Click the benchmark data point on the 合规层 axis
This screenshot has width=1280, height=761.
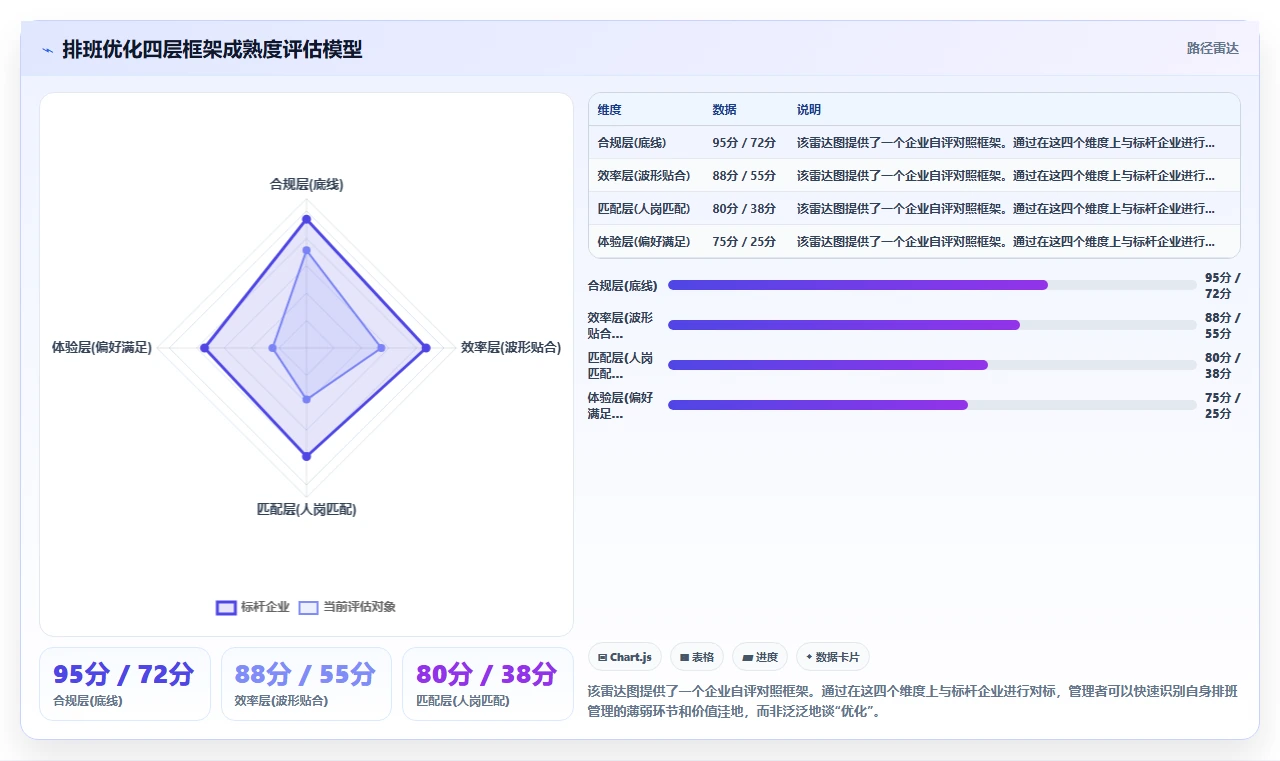(x=306, y=219)
